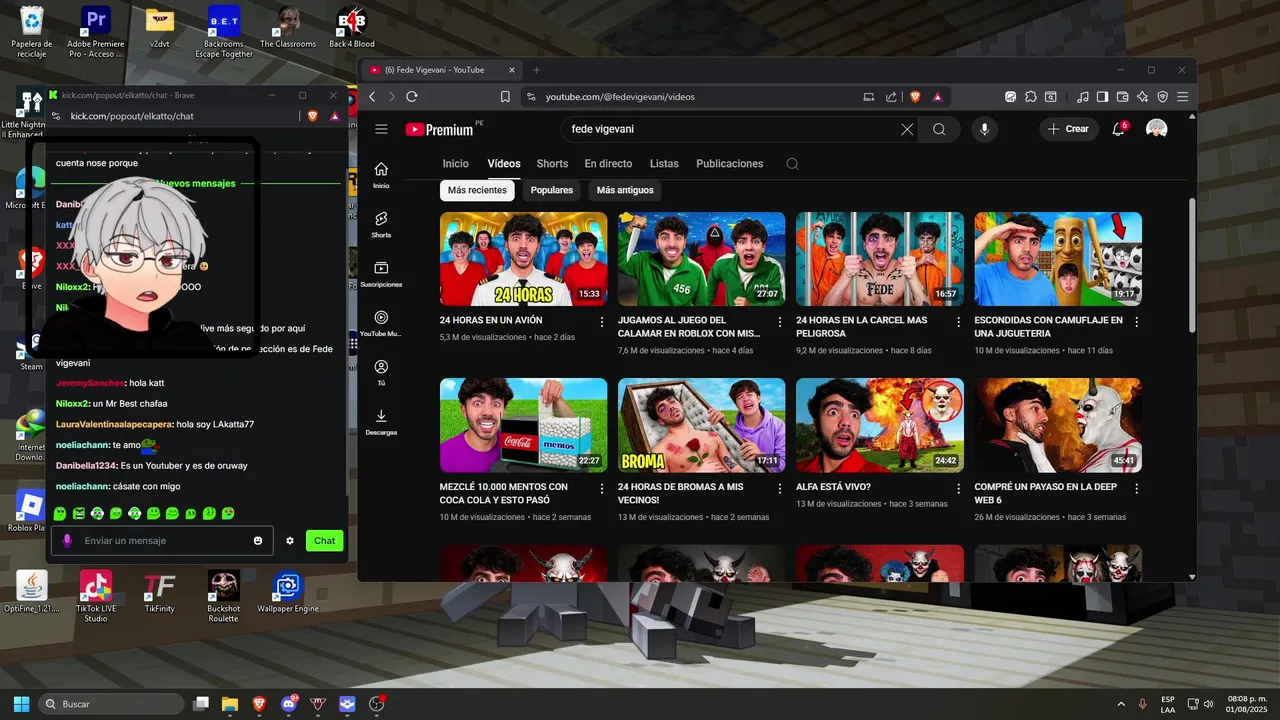This screenshot has height=720, width=1280.
Task: Open options for 24 HORAS EN LA CARCEL video
Action: pyautogui.click(x=958, y=322)
